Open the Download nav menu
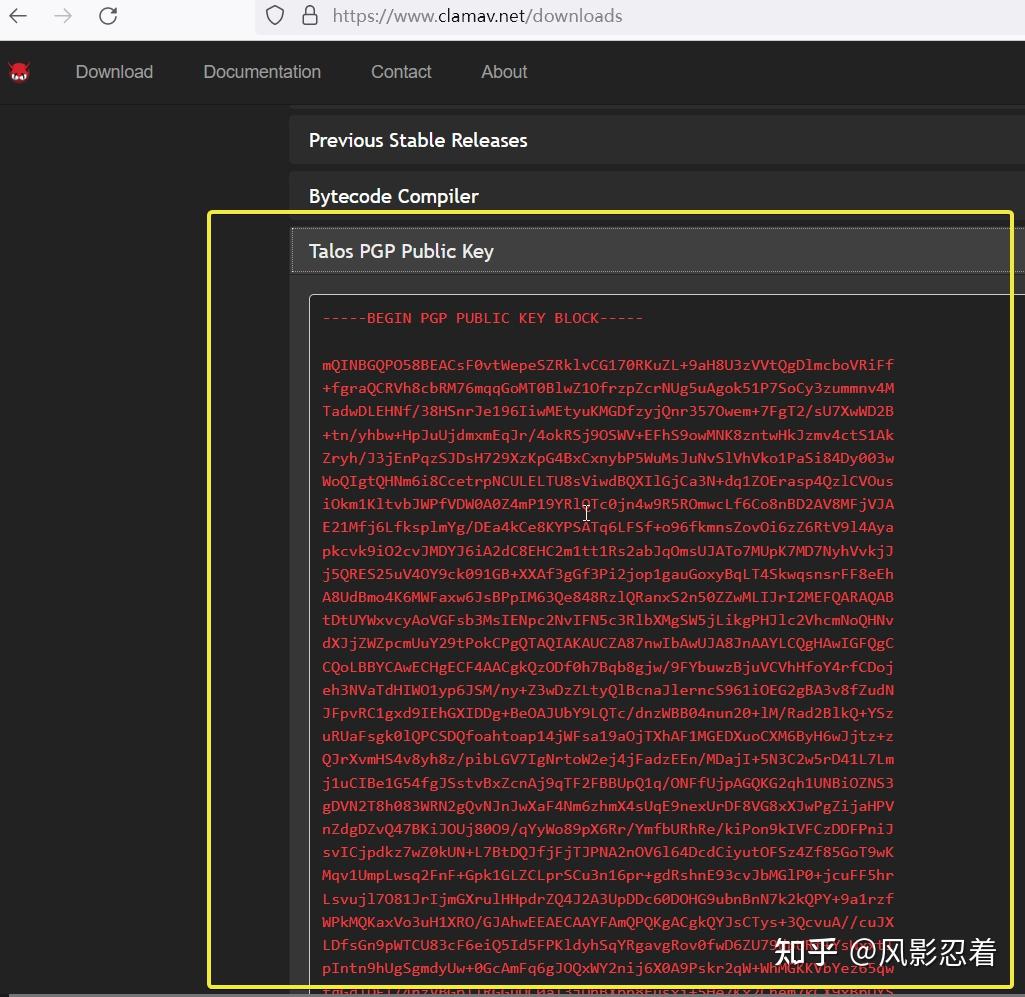The width and height of the screenshot is (1025, 997). point(114,72)
